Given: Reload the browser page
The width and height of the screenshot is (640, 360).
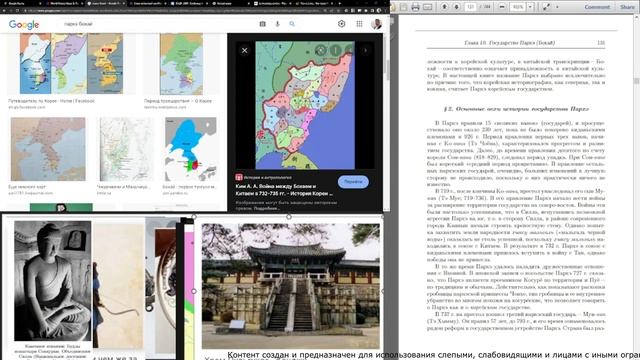Looking at the screenshot, I should (x=17, y=10).
